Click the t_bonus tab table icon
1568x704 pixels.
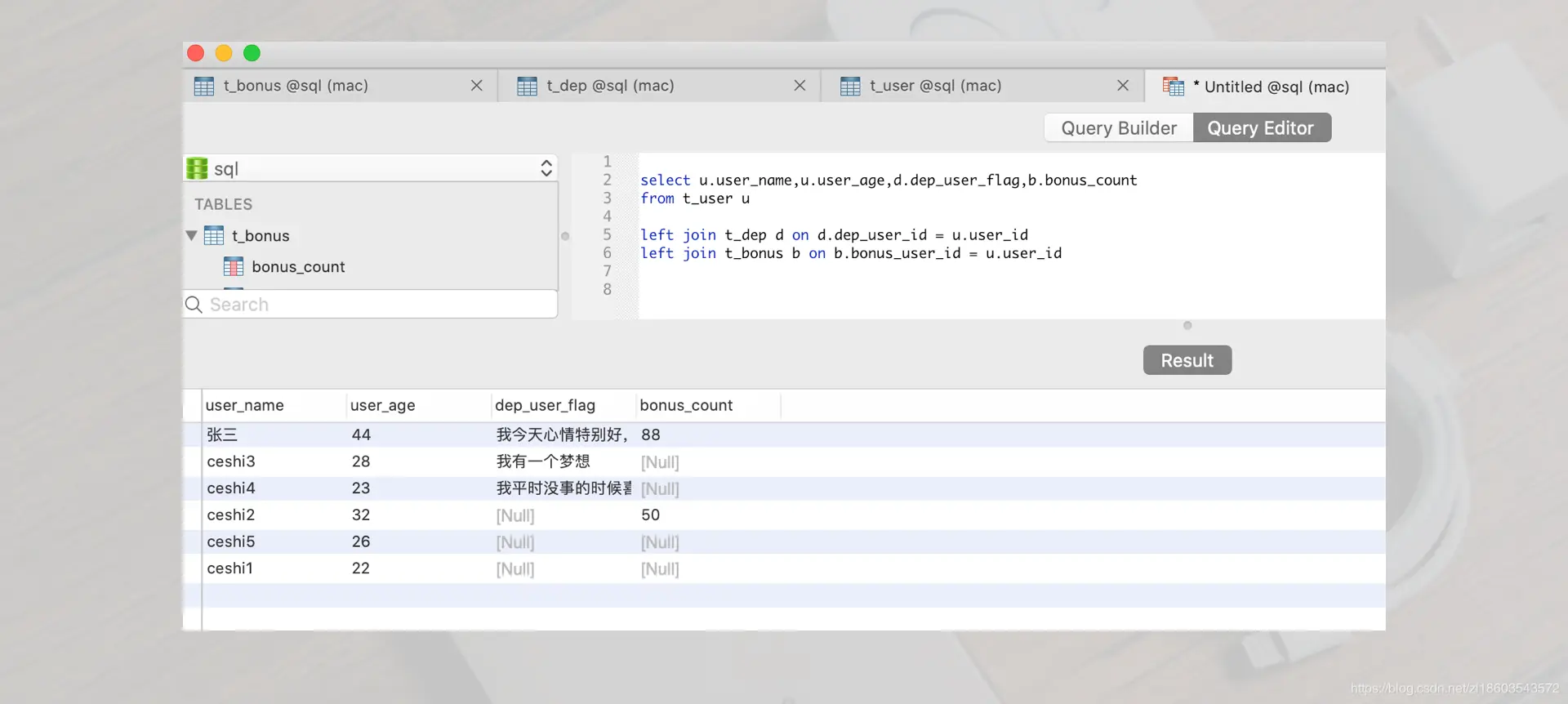pyautogui.click(x=204, y=86)
